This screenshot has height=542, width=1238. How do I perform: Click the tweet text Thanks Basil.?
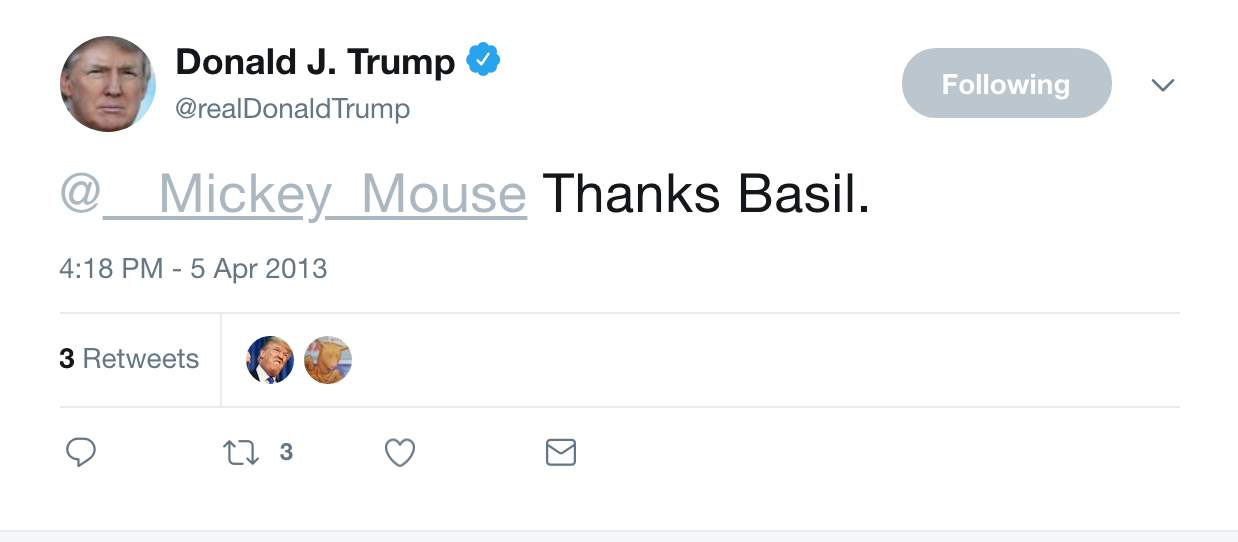pyautogui.click(x=707, y=193)
